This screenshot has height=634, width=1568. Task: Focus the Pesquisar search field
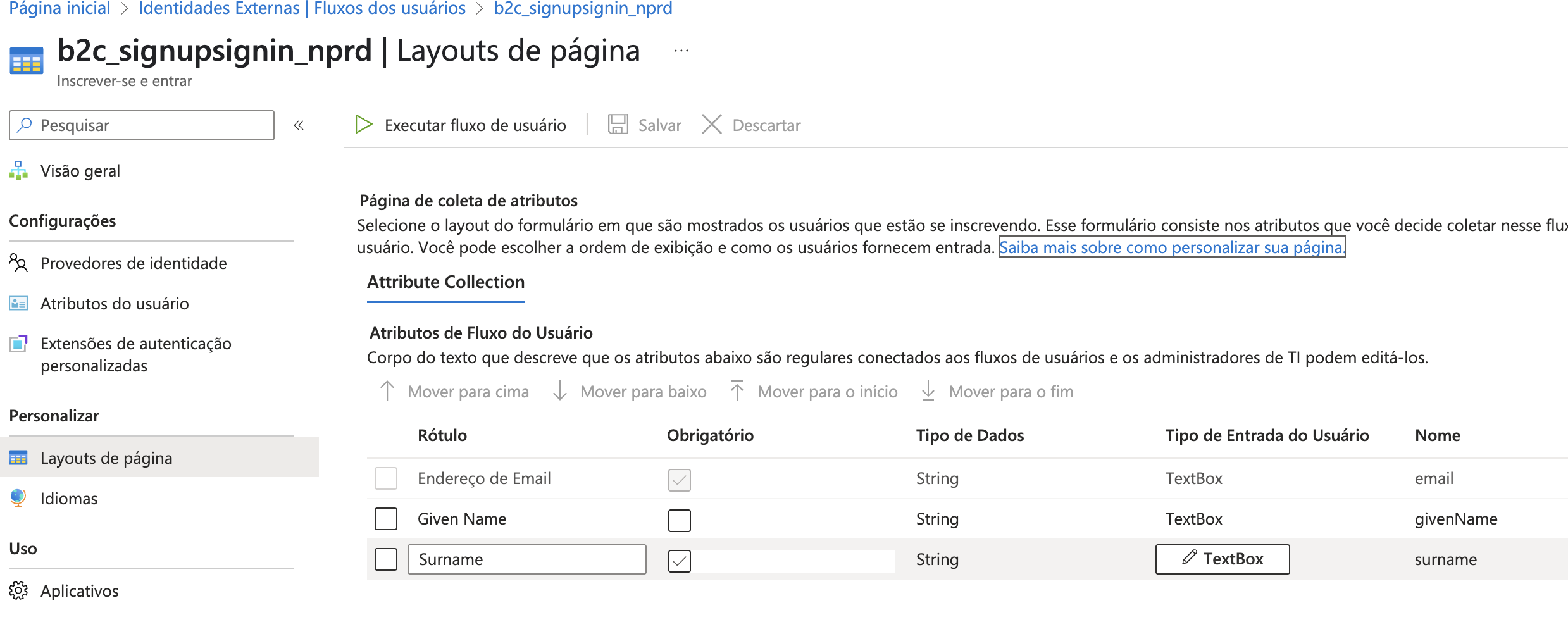pyautogui.click(x=142, y=125)
